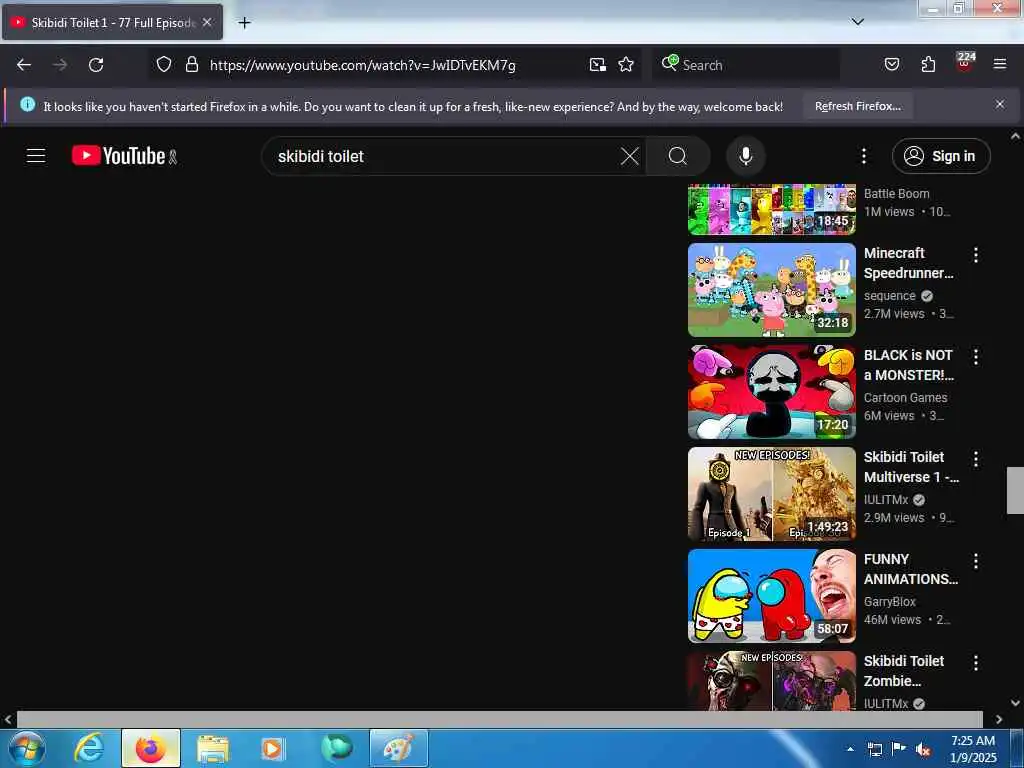Sign in to YouTube
Screen dimensions: 1024x768
click(940, 156)
